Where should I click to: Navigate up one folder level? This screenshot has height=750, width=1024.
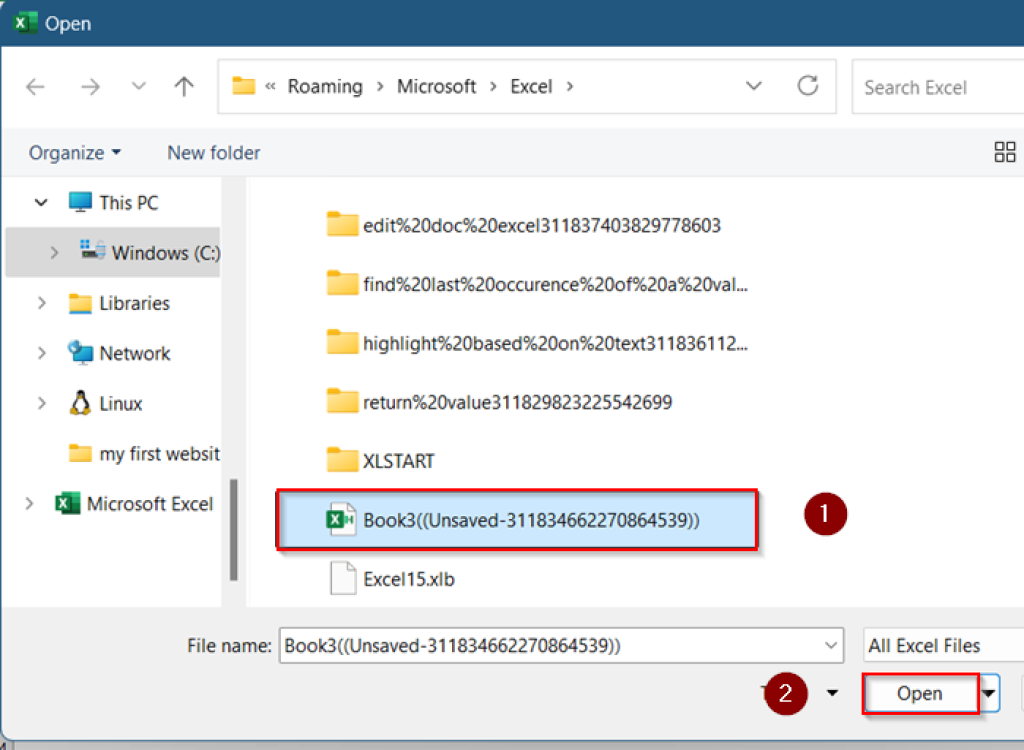(x=184, y=86)
